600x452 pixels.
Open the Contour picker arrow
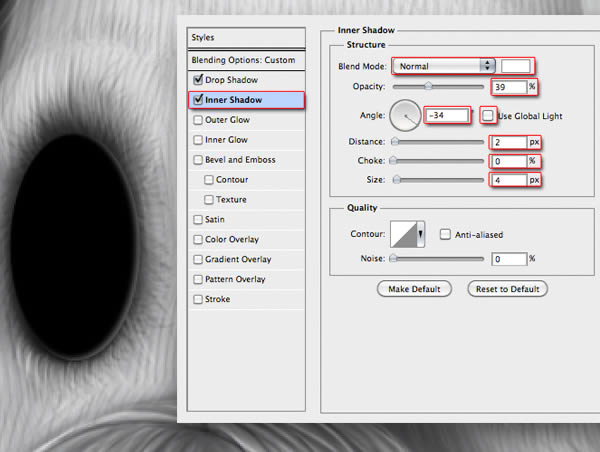point(421,233)
